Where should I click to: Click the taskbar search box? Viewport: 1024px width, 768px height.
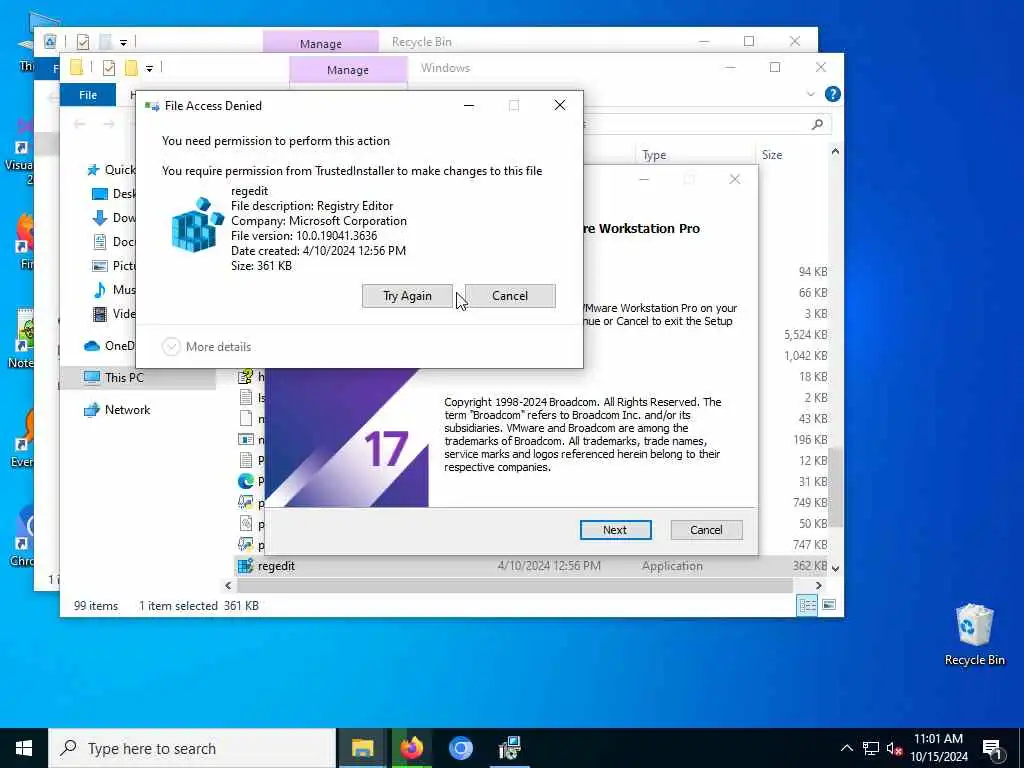click(192, 748)
